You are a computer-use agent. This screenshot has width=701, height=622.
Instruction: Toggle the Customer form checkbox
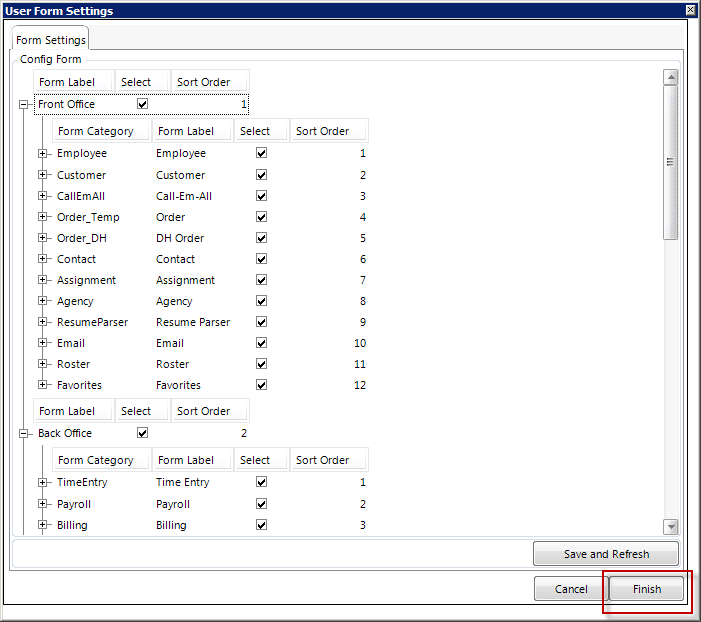pyautogui.click(x=262, y=174)
